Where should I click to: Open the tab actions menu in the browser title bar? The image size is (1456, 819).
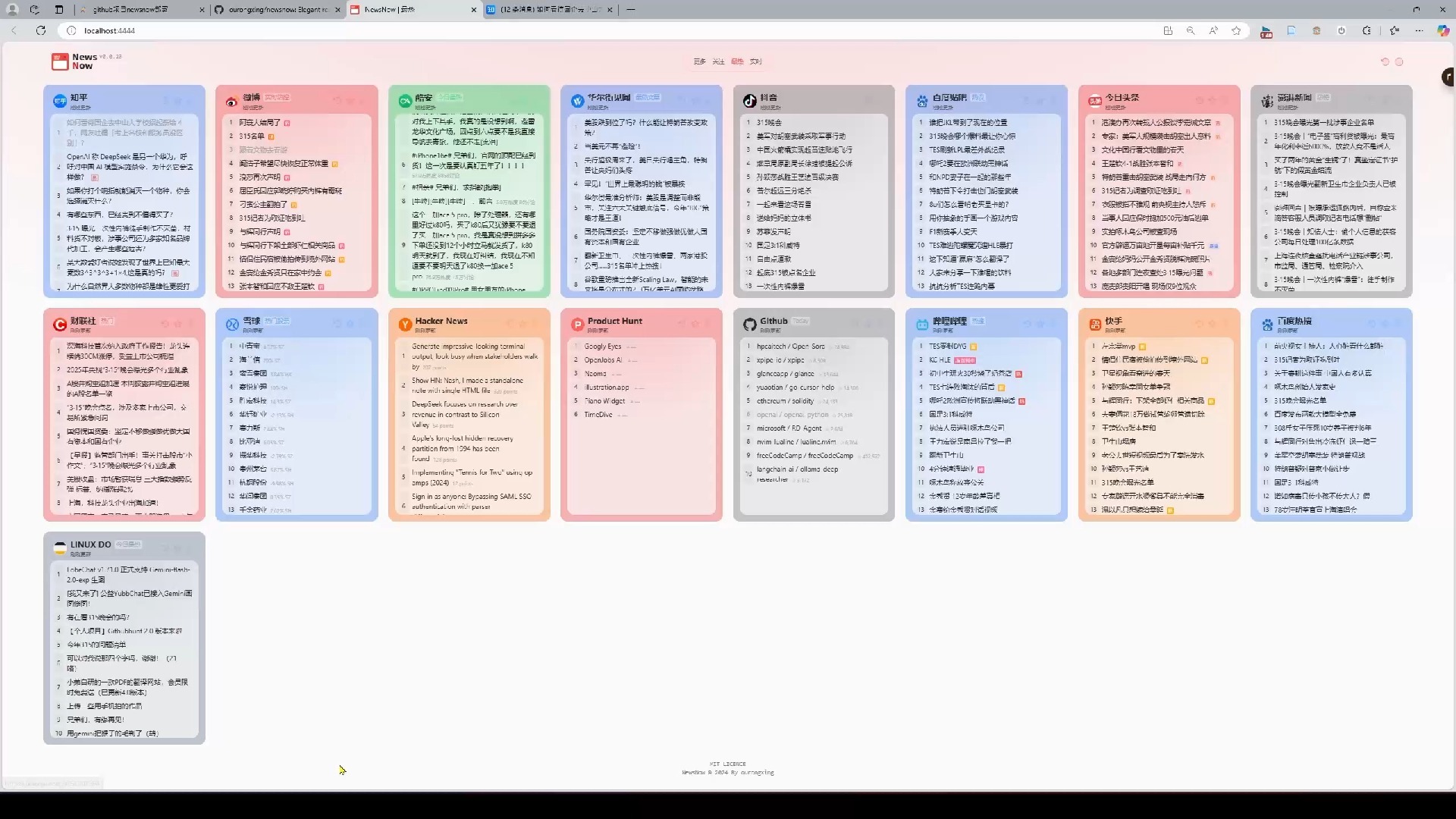[x=59, y=10]
